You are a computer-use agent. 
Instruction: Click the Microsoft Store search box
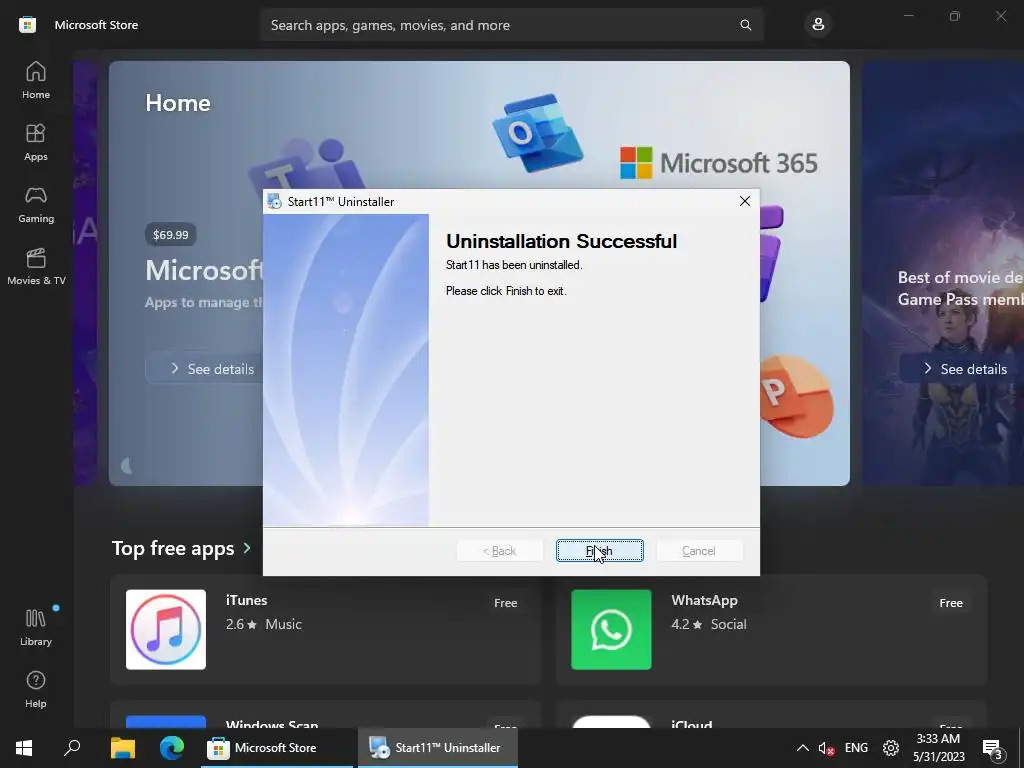[x=512, y=25]
